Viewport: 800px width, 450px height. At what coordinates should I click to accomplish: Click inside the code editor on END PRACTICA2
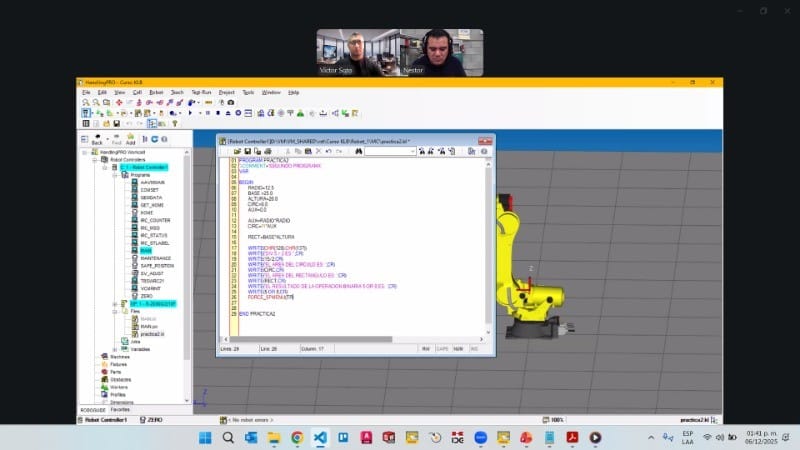257,314
